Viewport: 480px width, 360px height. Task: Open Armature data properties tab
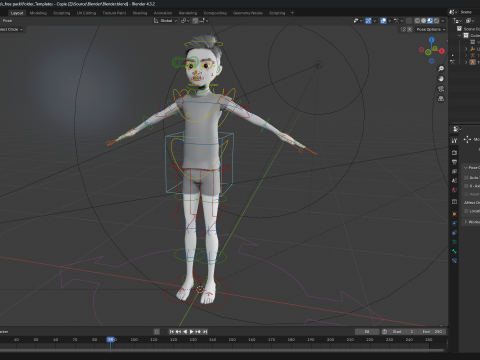point(454,242)
